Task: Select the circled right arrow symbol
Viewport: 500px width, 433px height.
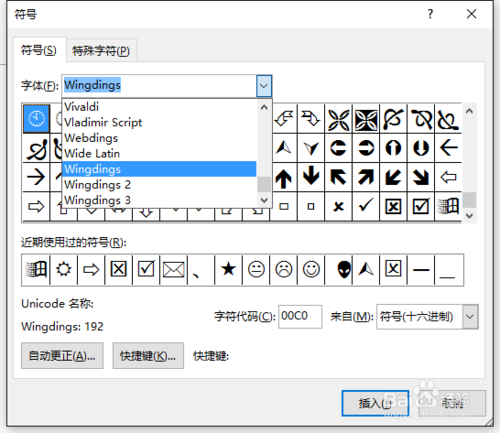Action: (x=366, y=148)
